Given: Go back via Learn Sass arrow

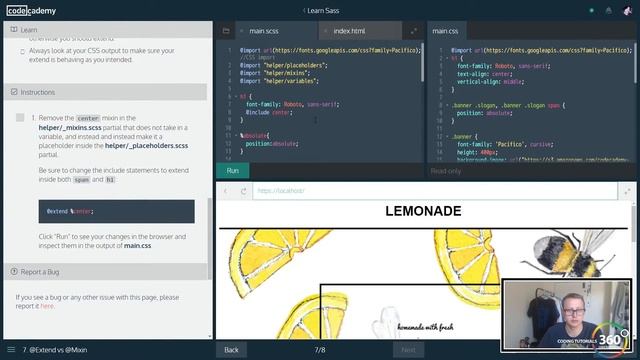Looking at the screenshot, I should pos(304,11).
